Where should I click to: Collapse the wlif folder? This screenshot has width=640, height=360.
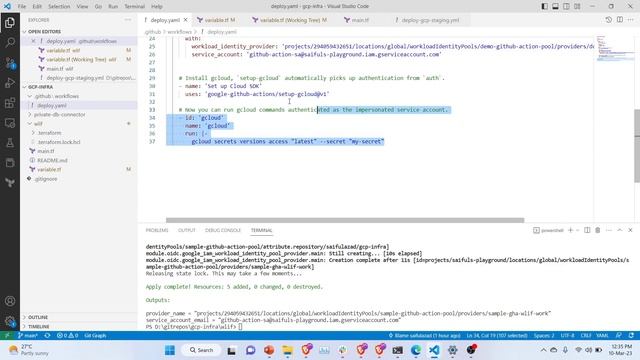pyautogui.click(x=78, y=124)
